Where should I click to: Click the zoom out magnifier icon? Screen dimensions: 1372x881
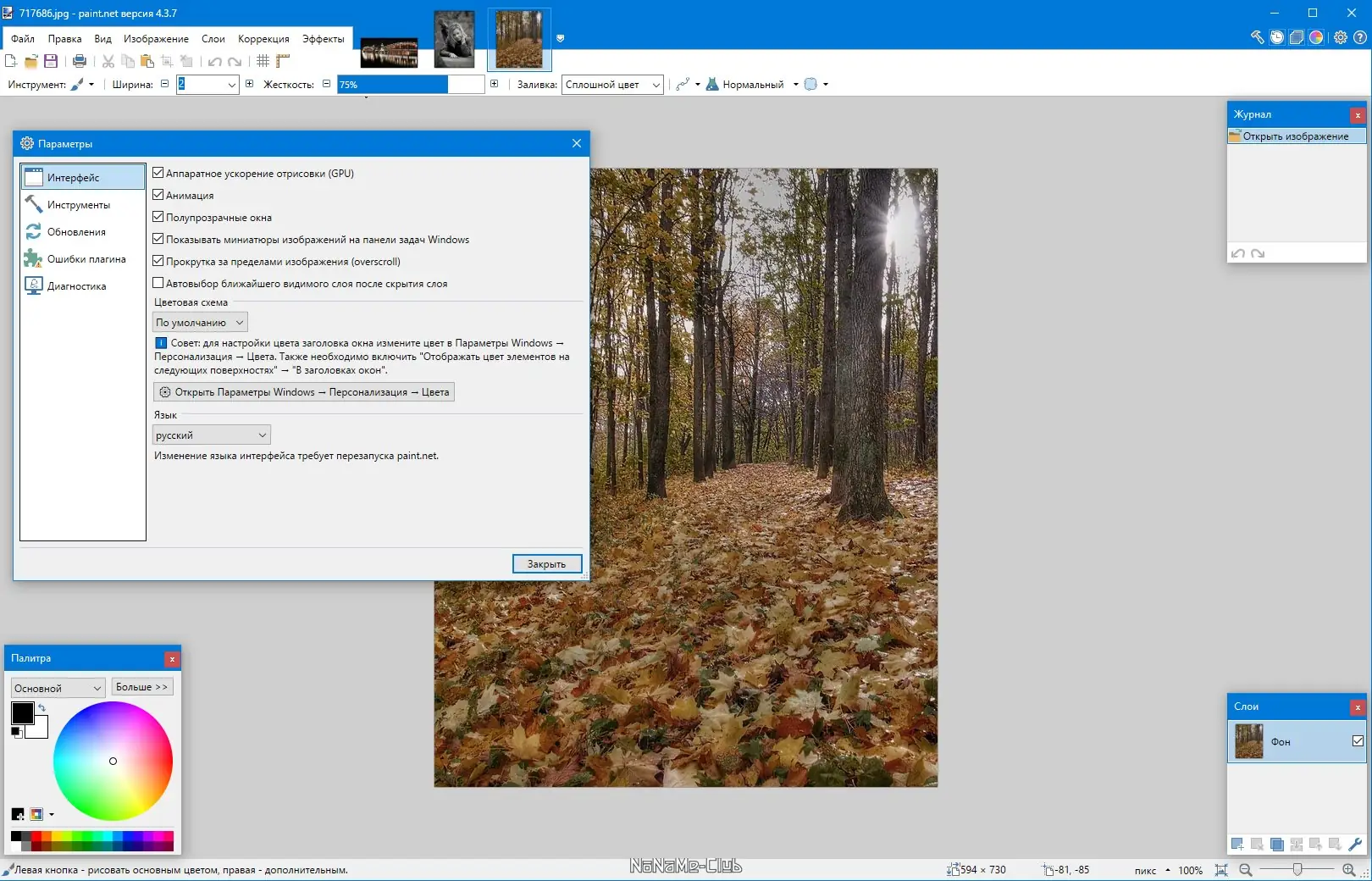click(x=1246, y=870)
